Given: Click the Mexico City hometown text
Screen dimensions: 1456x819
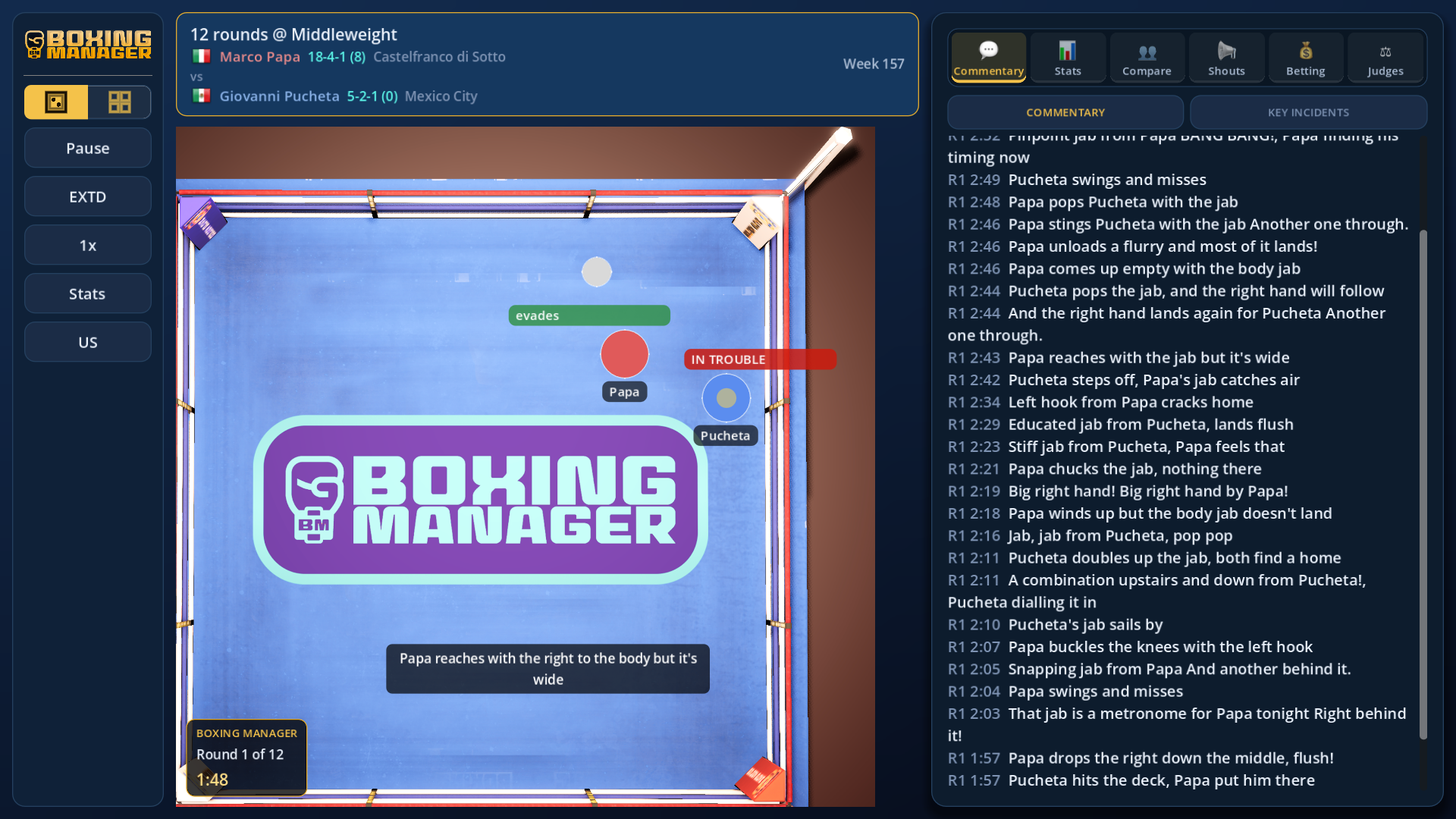Looking at the screenshot, I should [441, 96].
